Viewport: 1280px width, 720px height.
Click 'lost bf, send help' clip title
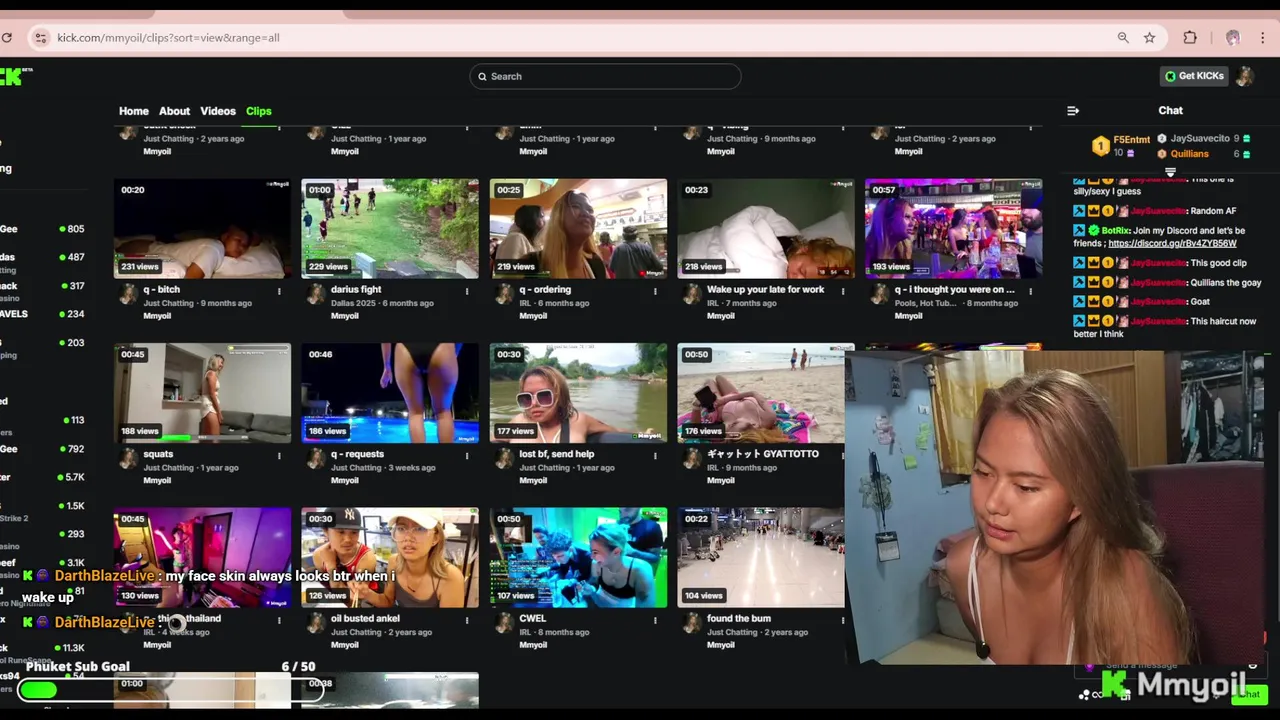point(557,454)
